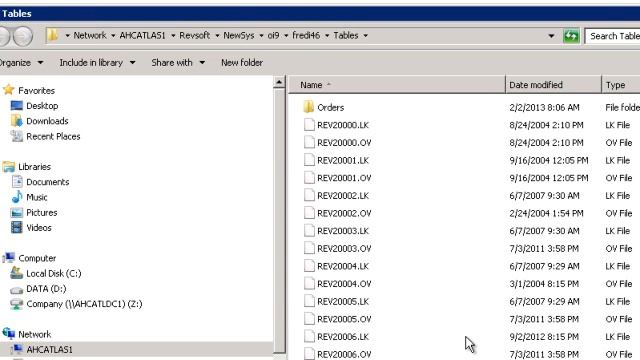This screenshot has height=360, width=640.
Task: Select the file name REV20005.LK
Action: tap(343, 301)
